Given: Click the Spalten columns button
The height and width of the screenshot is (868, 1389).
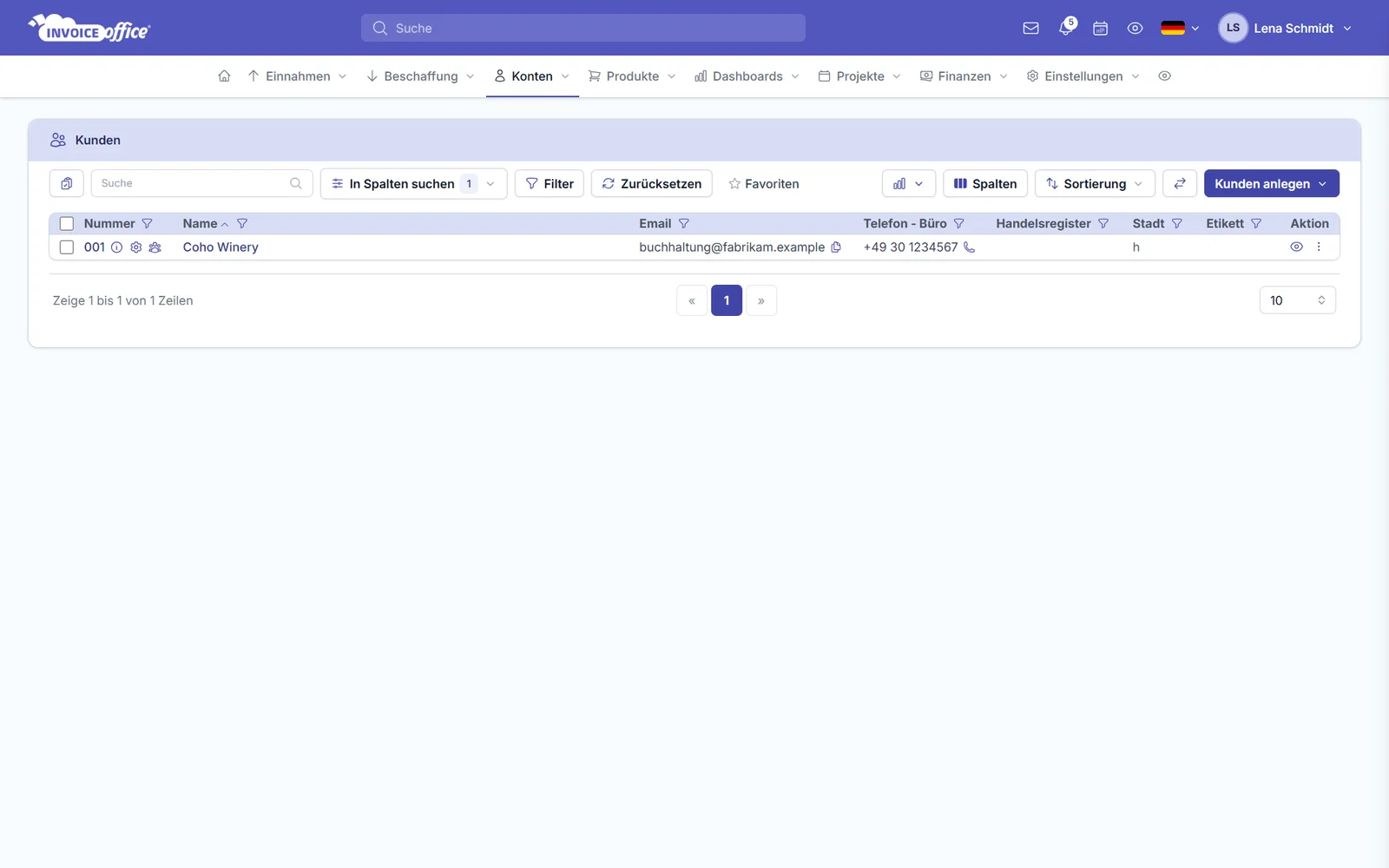Looking at the screenshot, I should click(985, 183).
